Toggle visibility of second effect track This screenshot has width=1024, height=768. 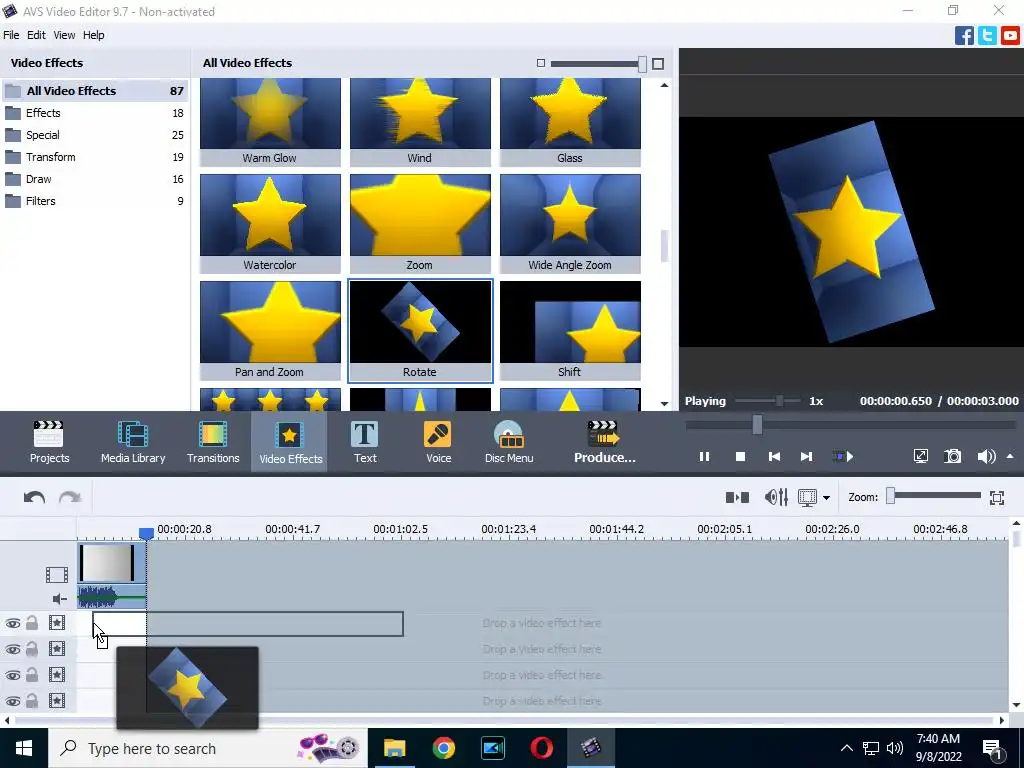tap(12, 649)
